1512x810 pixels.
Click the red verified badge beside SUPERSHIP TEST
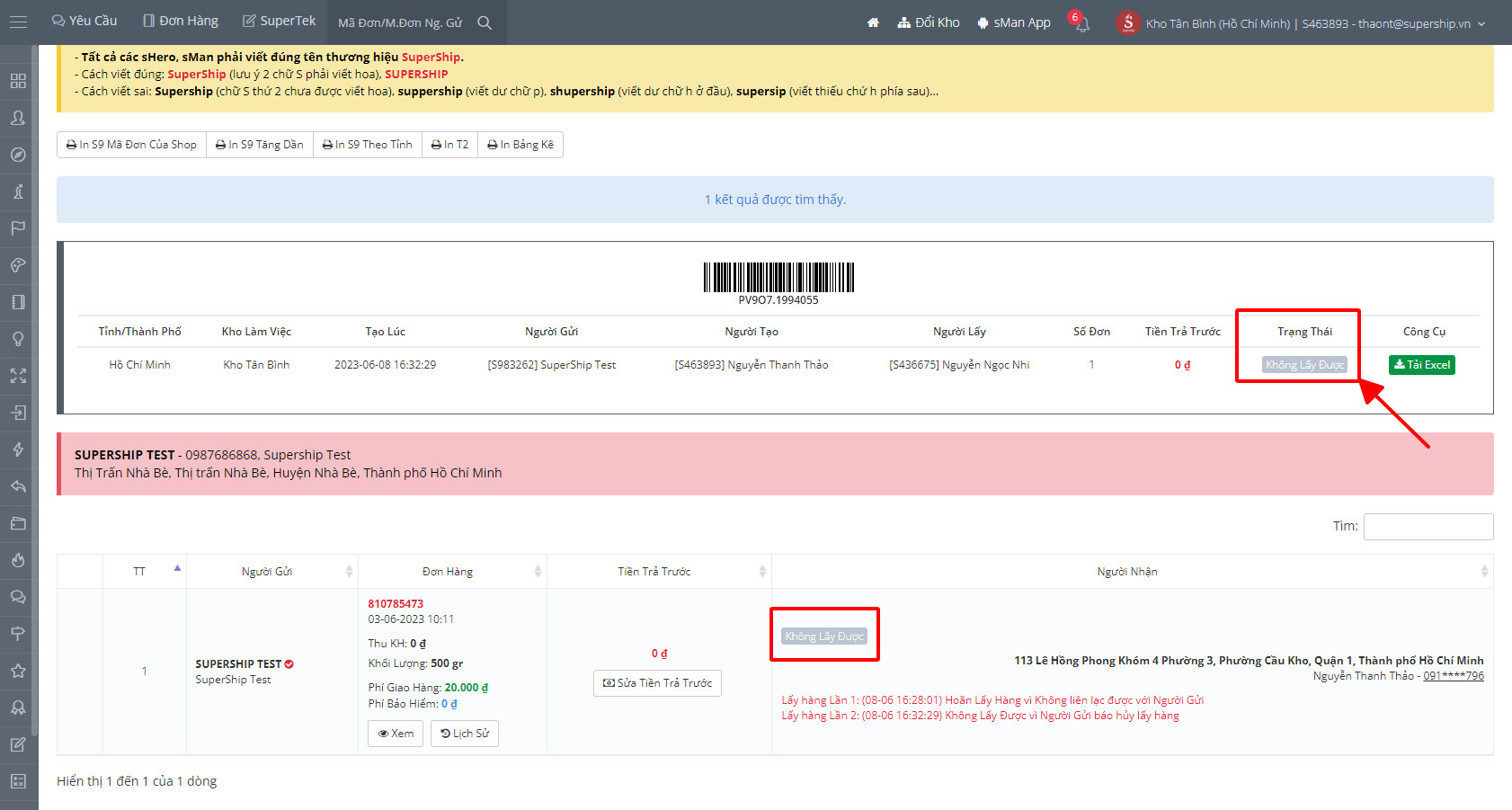(x=289, y=664)
